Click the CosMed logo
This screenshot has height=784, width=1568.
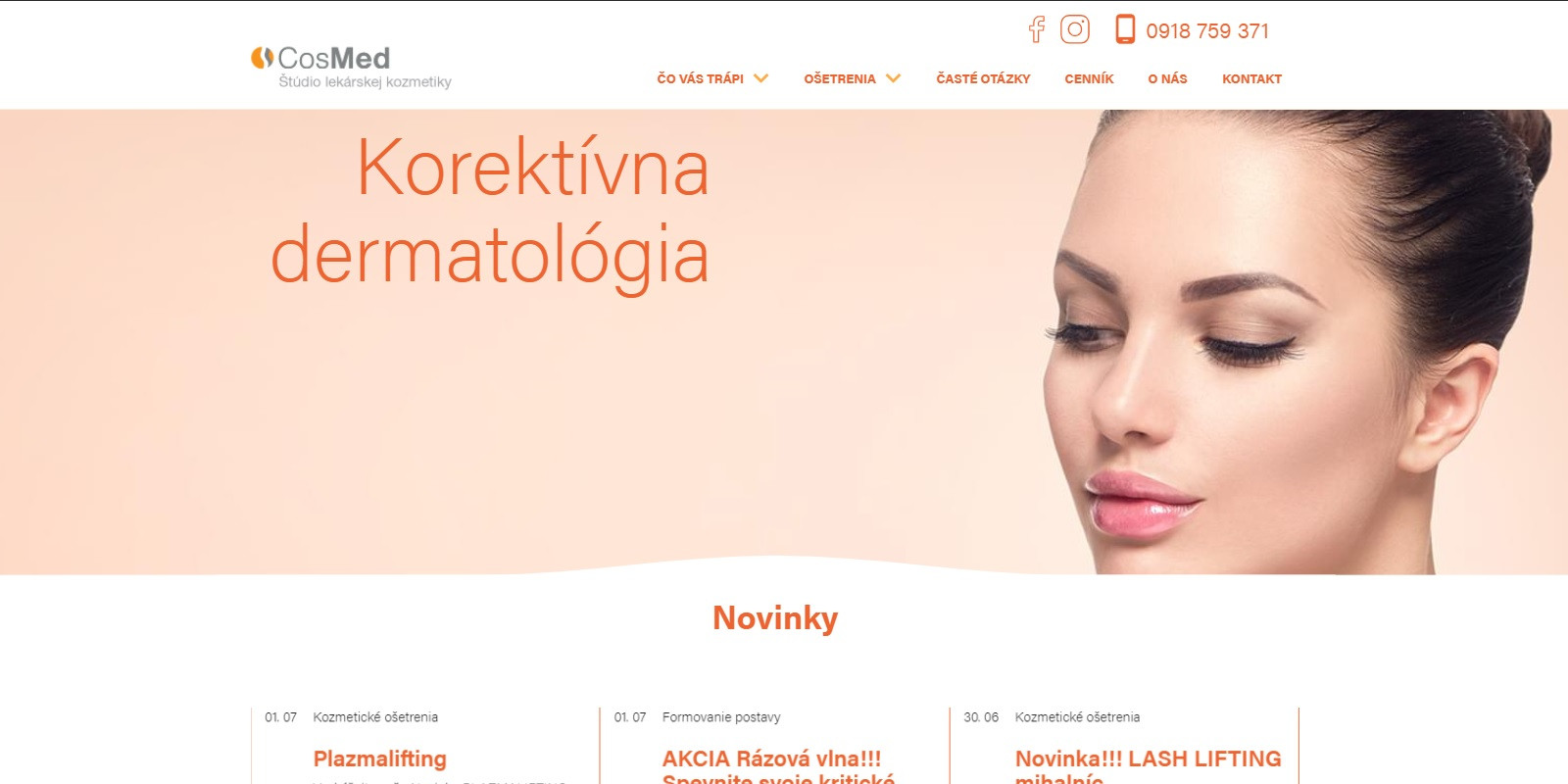(351, 67)
